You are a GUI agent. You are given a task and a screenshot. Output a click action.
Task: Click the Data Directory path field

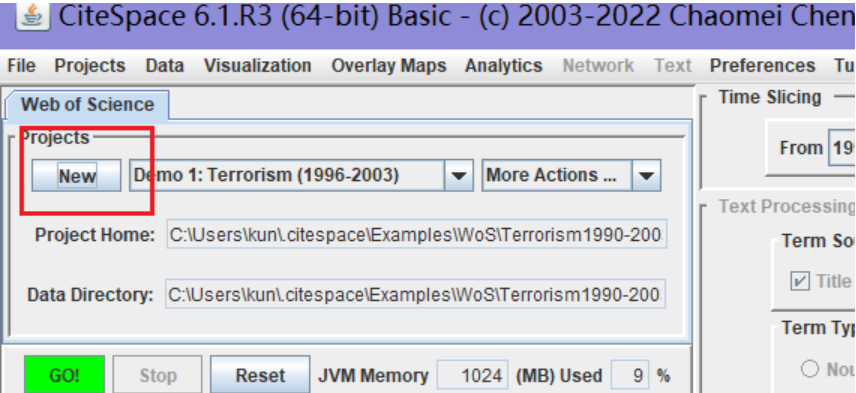[x=415, y=294]
